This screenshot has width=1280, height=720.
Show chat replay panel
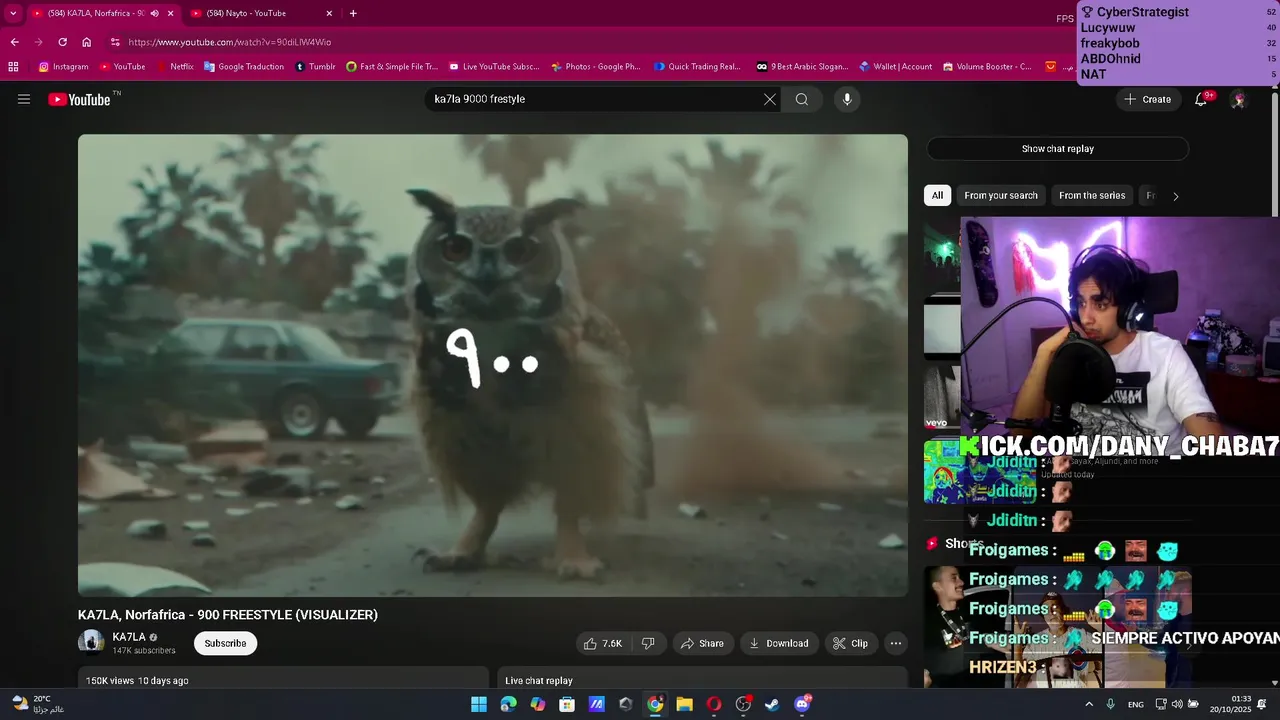1057,149
